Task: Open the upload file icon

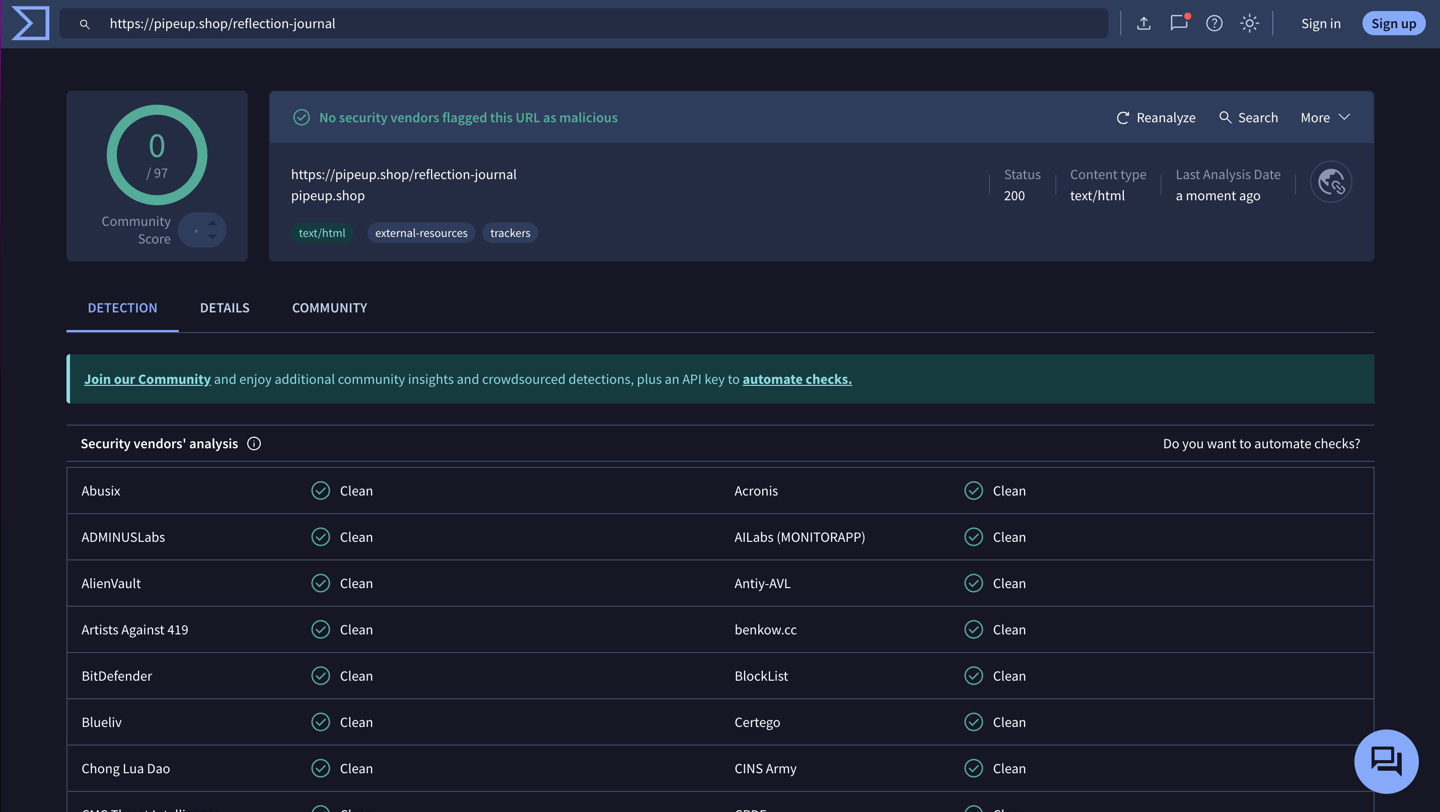Action: pos(1144,23)
